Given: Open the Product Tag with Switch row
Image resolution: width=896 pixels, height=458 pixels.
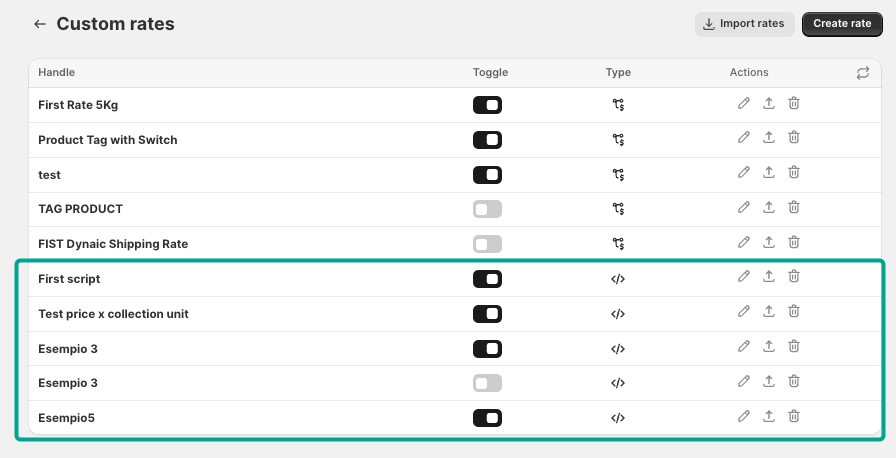Looking at the screenshot, I should tap(108, 140).
